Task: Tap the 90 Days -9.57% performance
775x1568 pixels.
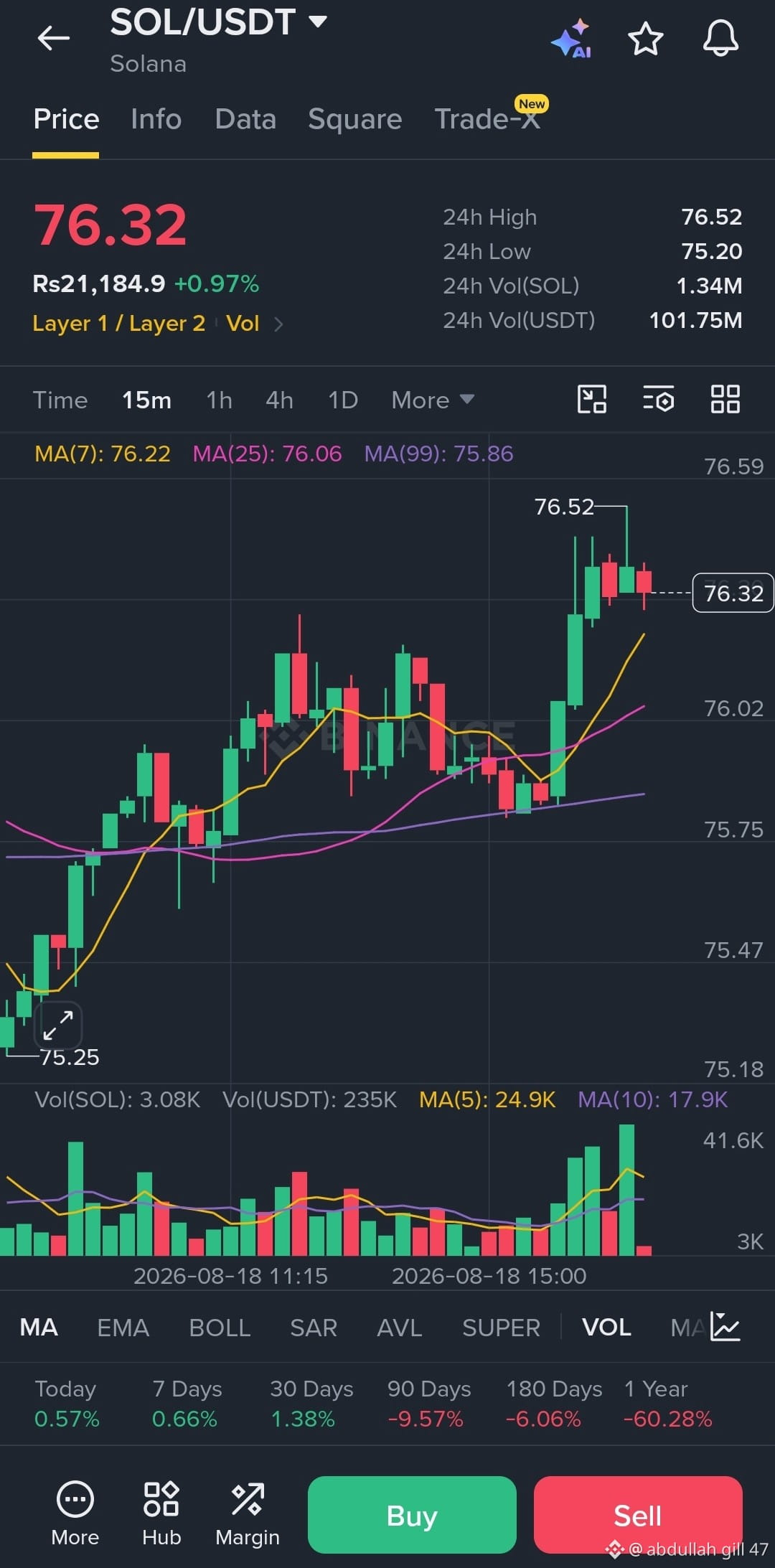Action: point(429,1404)
